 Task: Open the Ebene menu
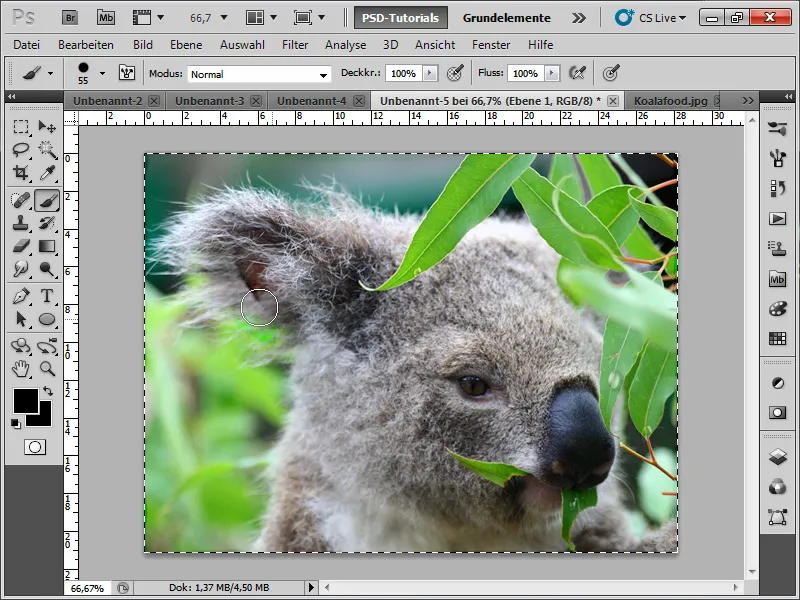coord(186,45)
